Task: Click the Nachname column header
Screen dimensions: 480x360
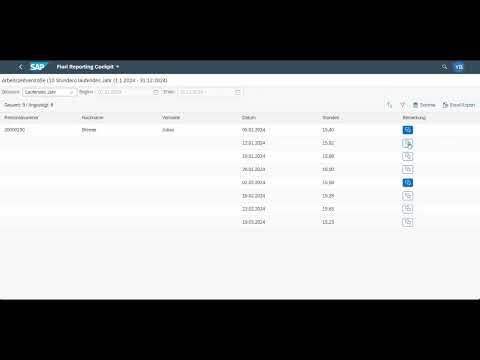Action: coord(93,118)
